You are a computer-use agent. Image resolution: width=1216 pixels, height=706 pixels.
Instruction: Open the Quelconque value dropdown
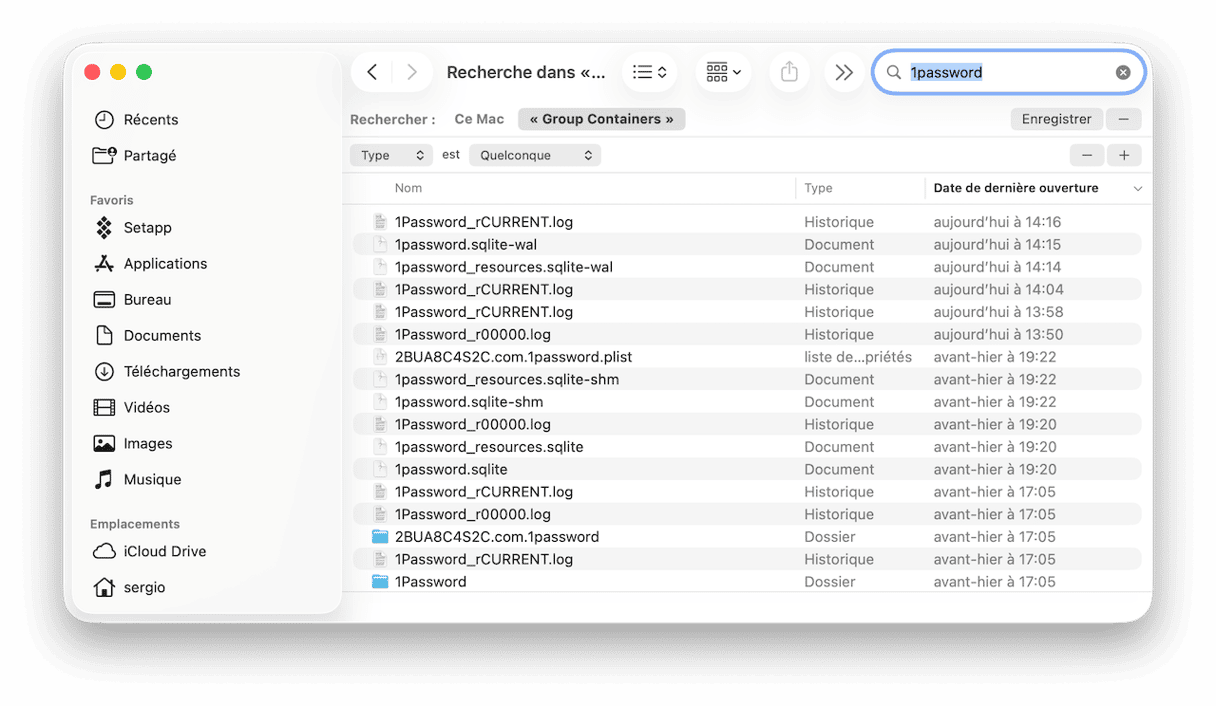point(536,155)
